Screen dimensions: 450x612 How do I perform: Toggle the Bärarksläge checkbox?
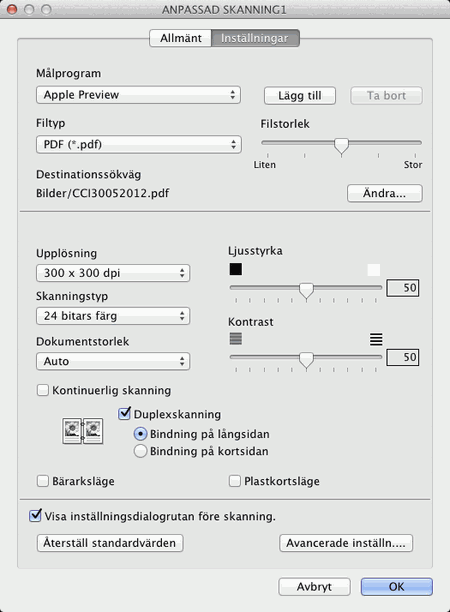tap(43, 481)
